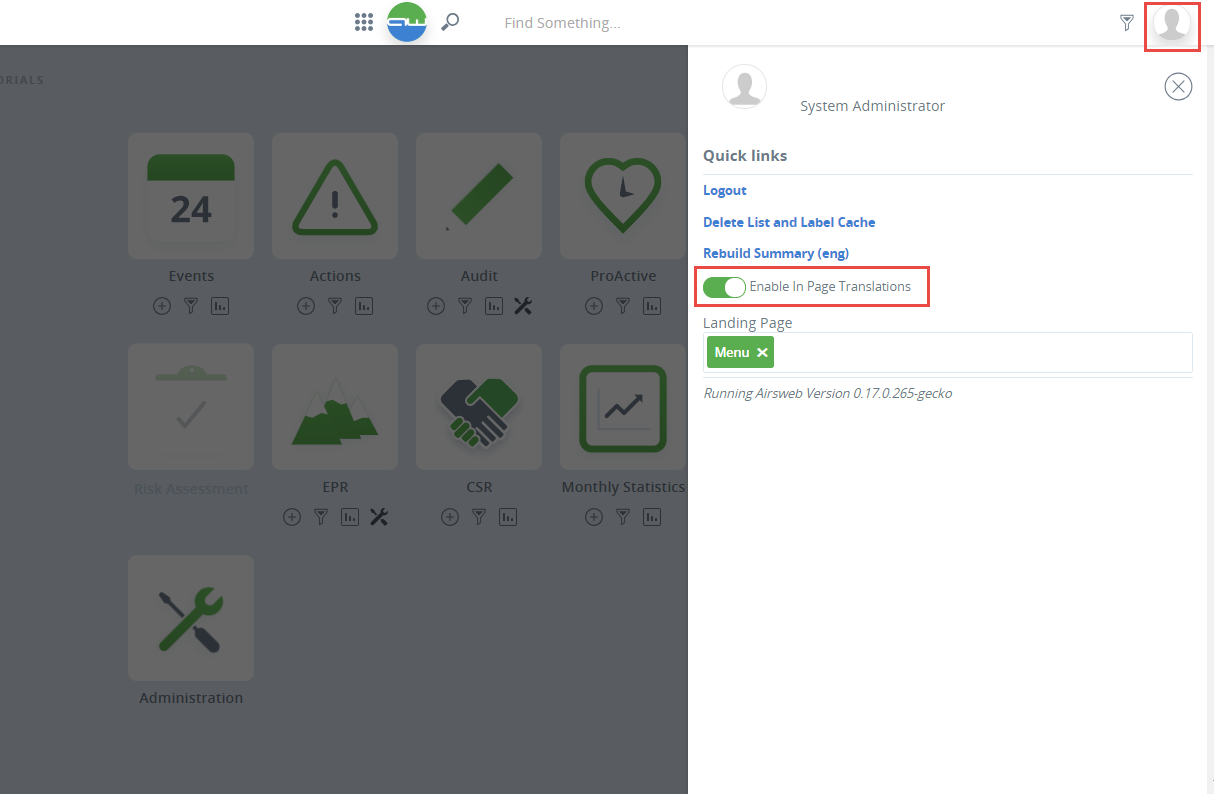
Task: Click Delete List and Label Cache
Action: coord(789,222)
